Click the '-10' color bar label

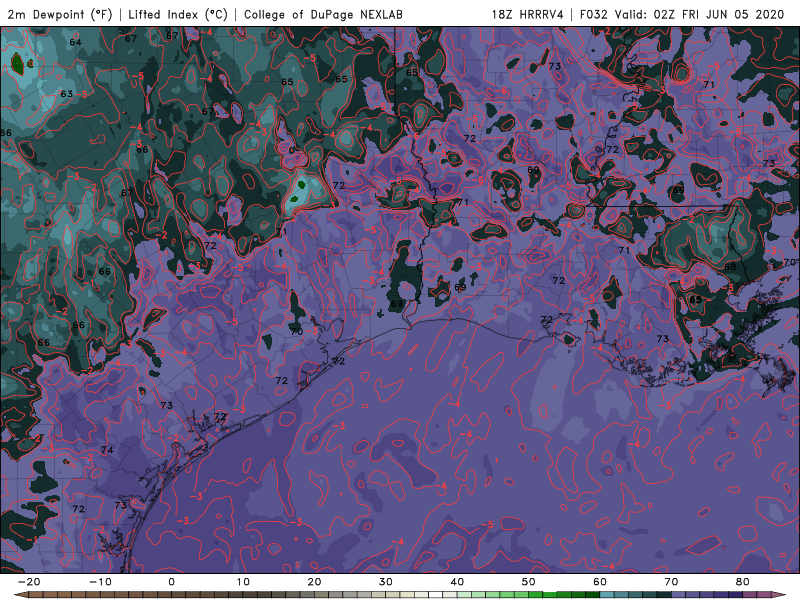click(x=100, y=582)
